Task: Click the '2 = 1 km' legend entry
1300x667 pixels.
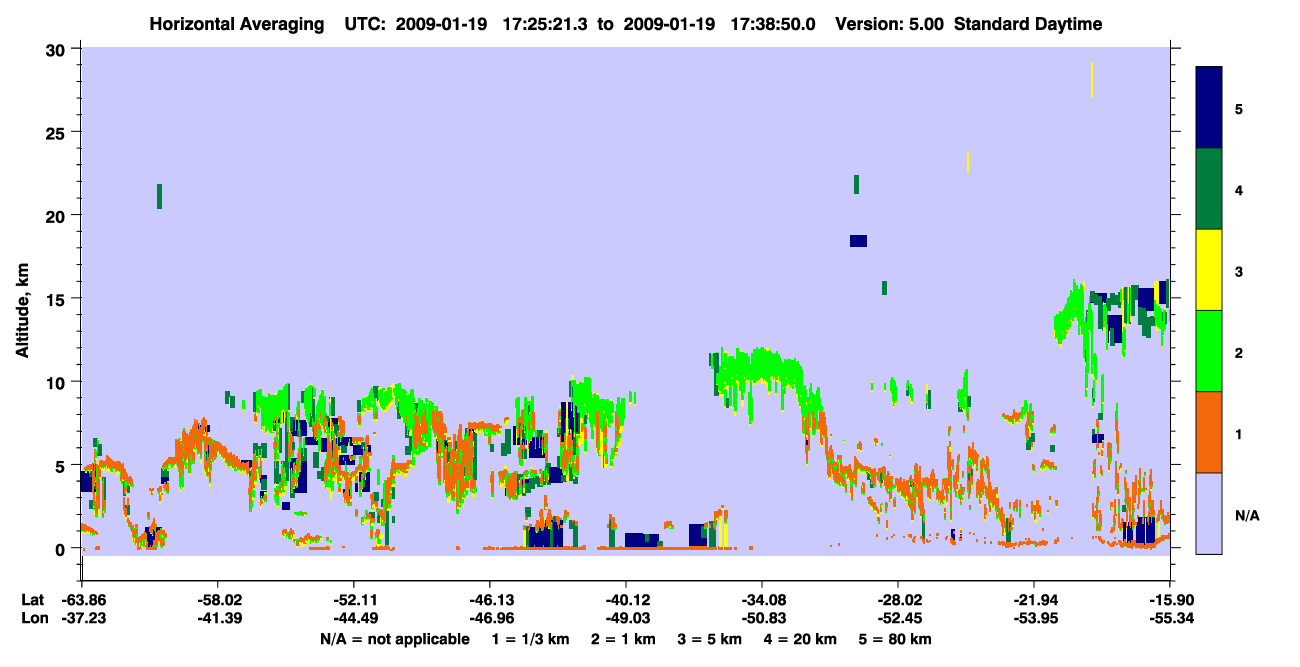Action: [x=622, y=639]
